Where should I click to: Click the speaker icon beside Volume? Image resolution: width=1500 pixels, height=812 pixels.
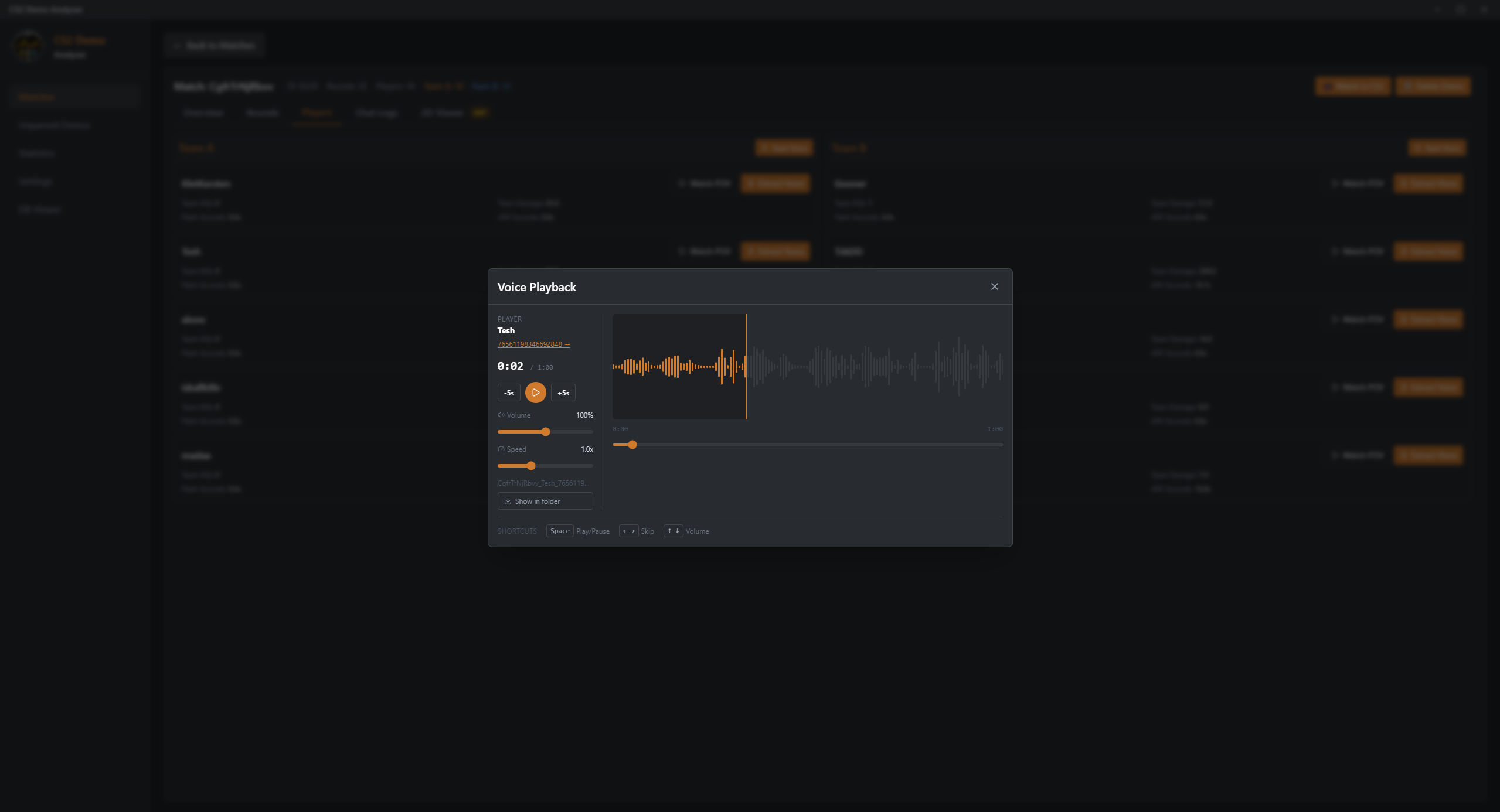pyautogui.click(x=501, y=415)
